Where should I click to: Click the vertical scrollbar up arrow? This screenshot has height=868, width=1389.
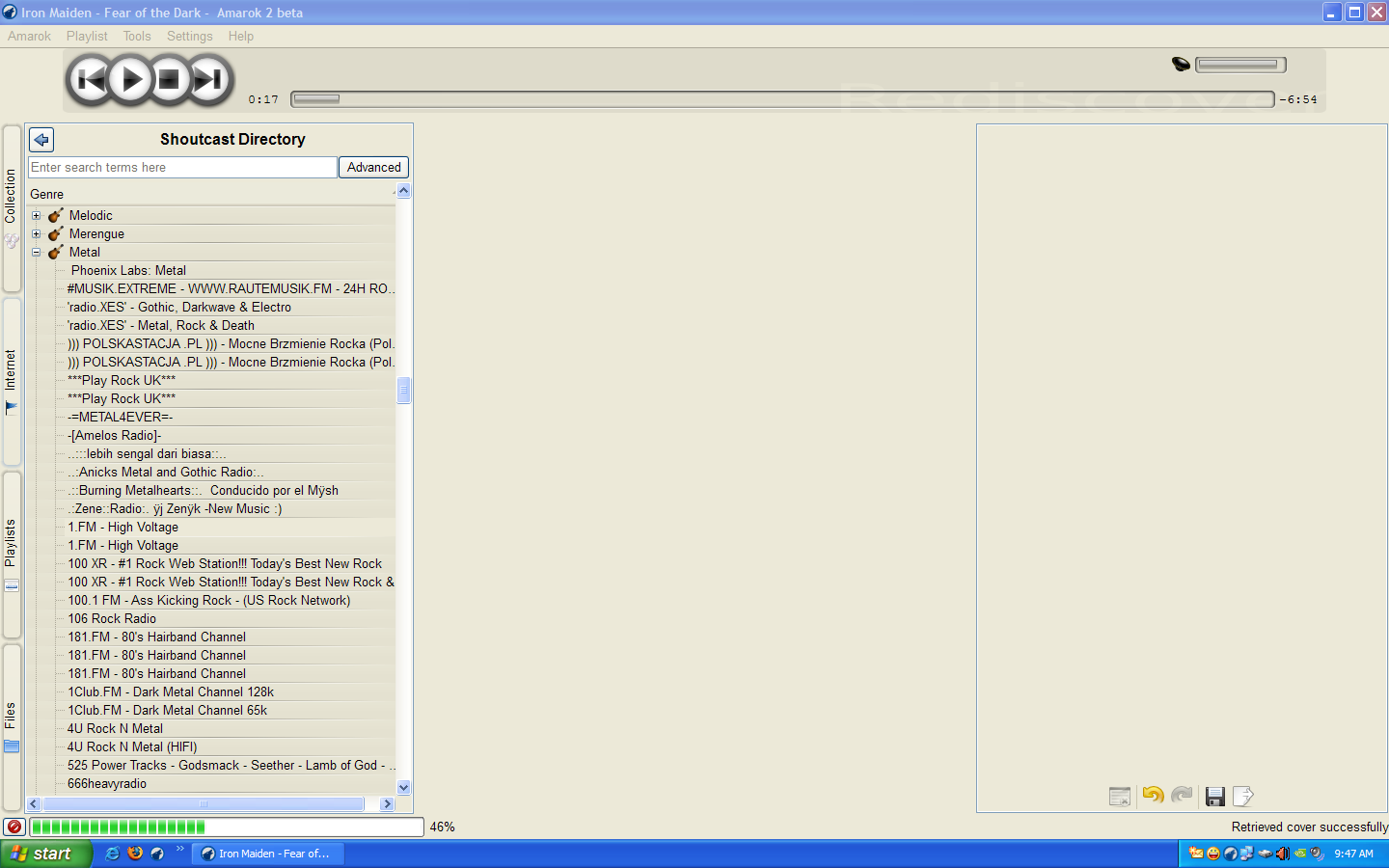point(403,191)
